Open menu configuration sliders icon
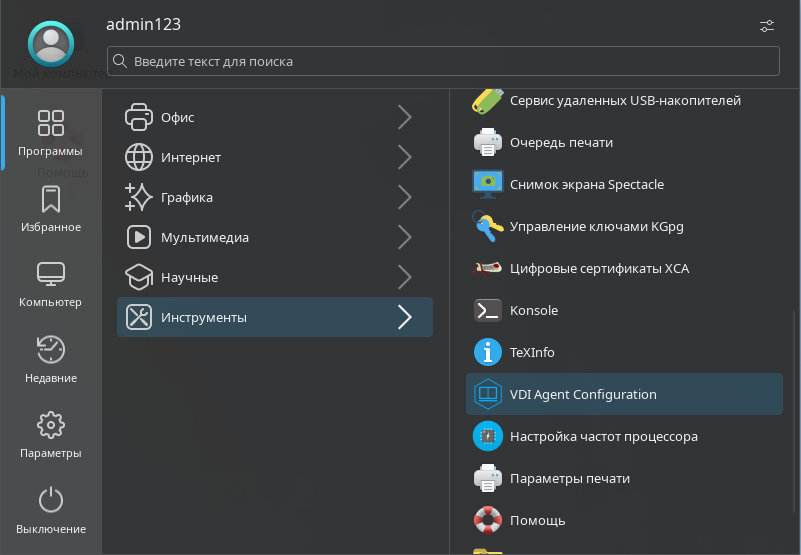The width and height of the screenshot is (801, 555). 767,25
